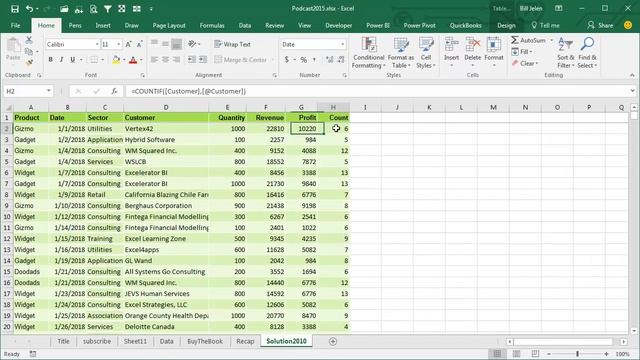
Task: Expand the formula bar
Action: (x=633, y=91)
